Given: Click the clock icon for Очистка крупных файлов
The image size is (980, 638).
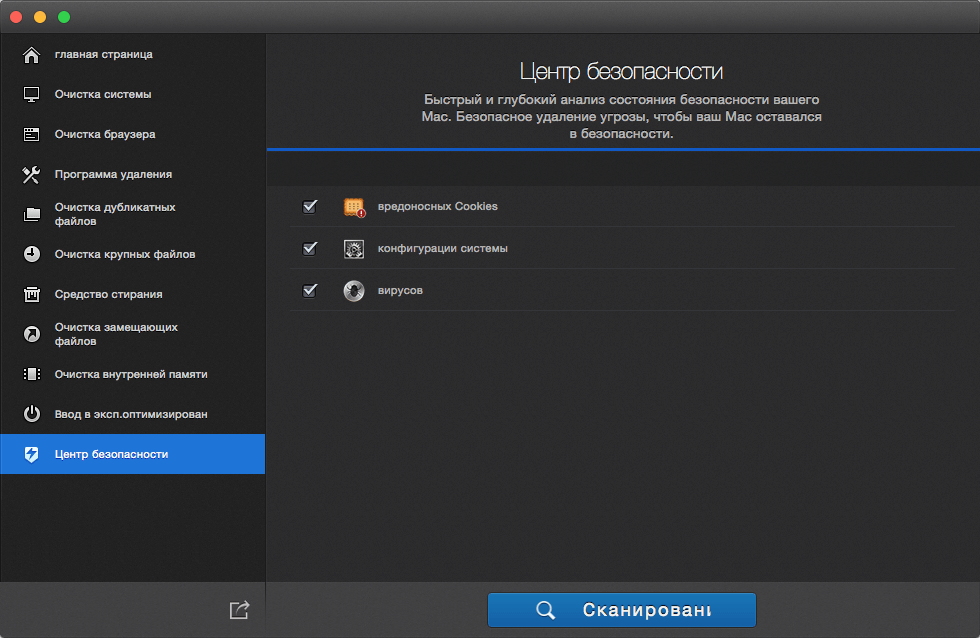Looking at the screenshot, I should point(31,254).
